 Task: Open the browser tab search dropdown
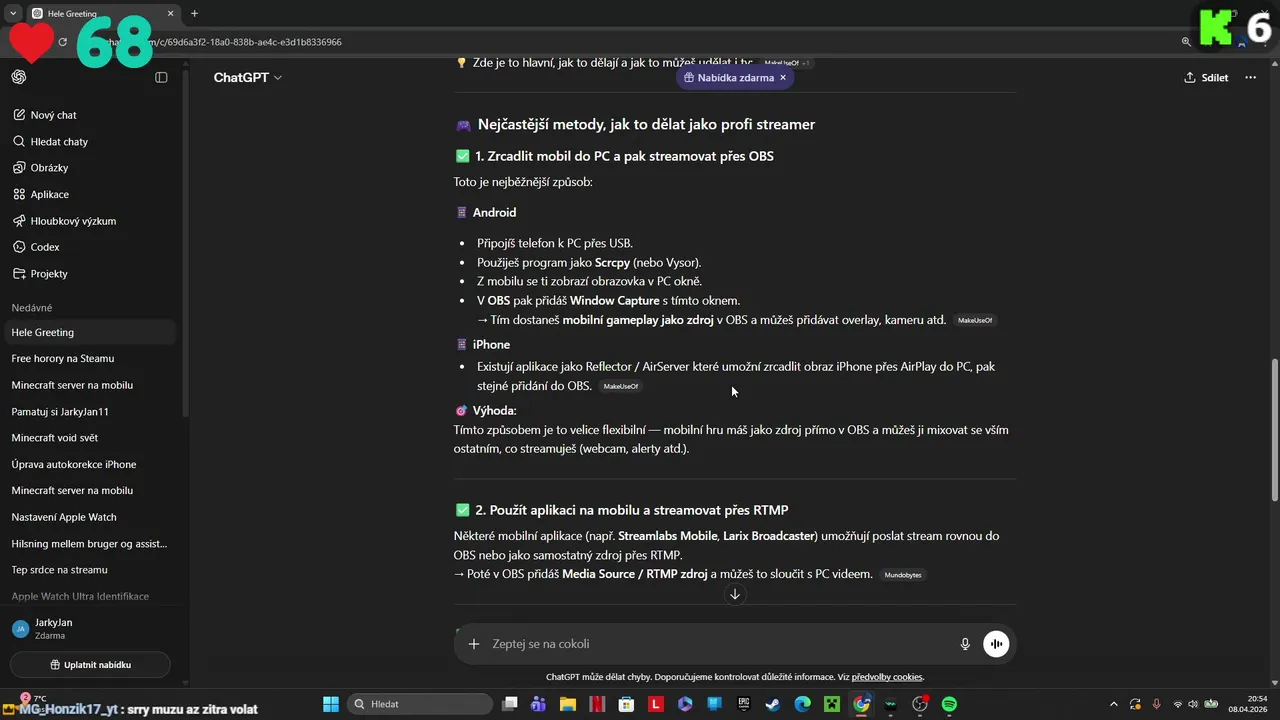click(12, 13)
